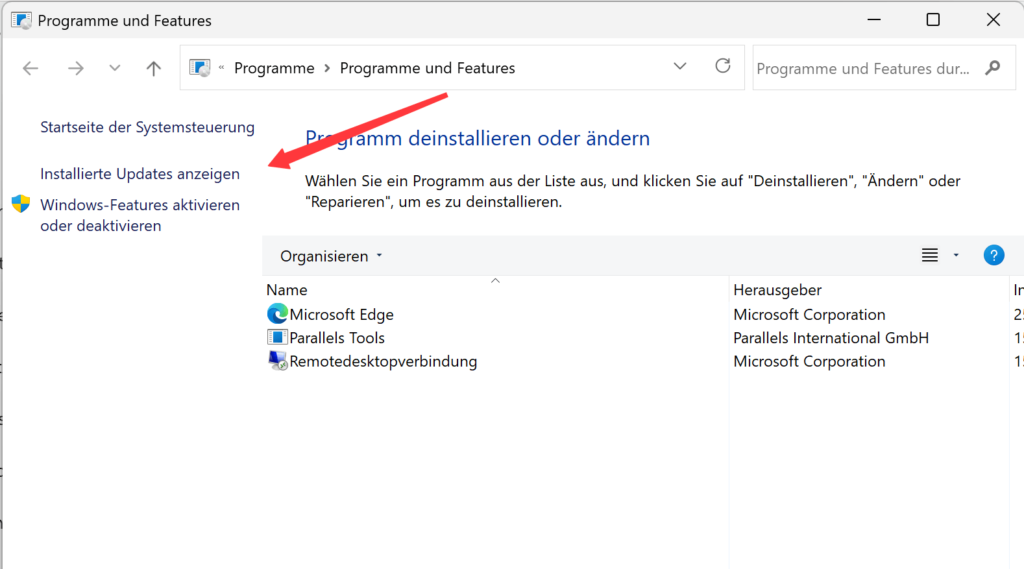Expand view options arrow next to layout icon

(x=956, y=255)
